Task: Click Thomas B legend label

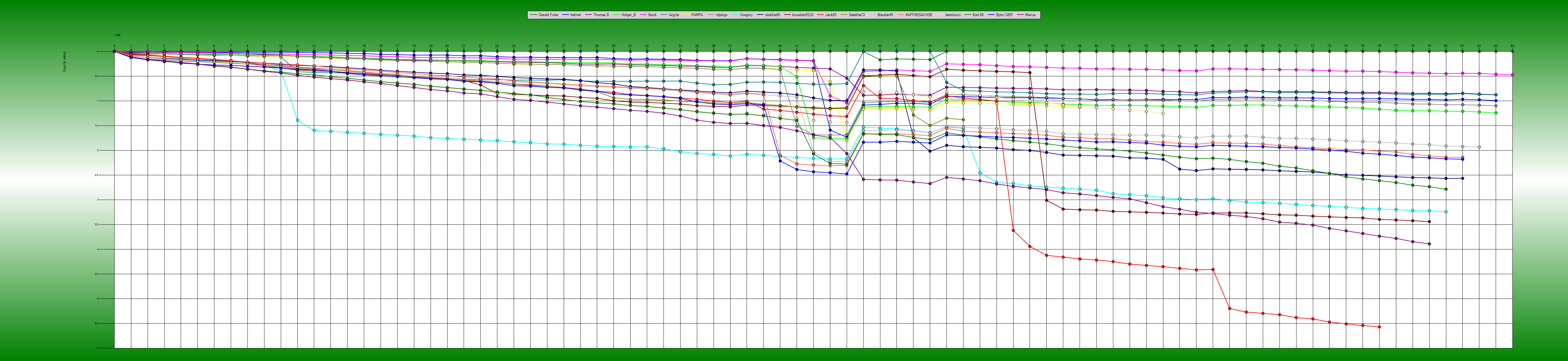Action: pos(601,15)
